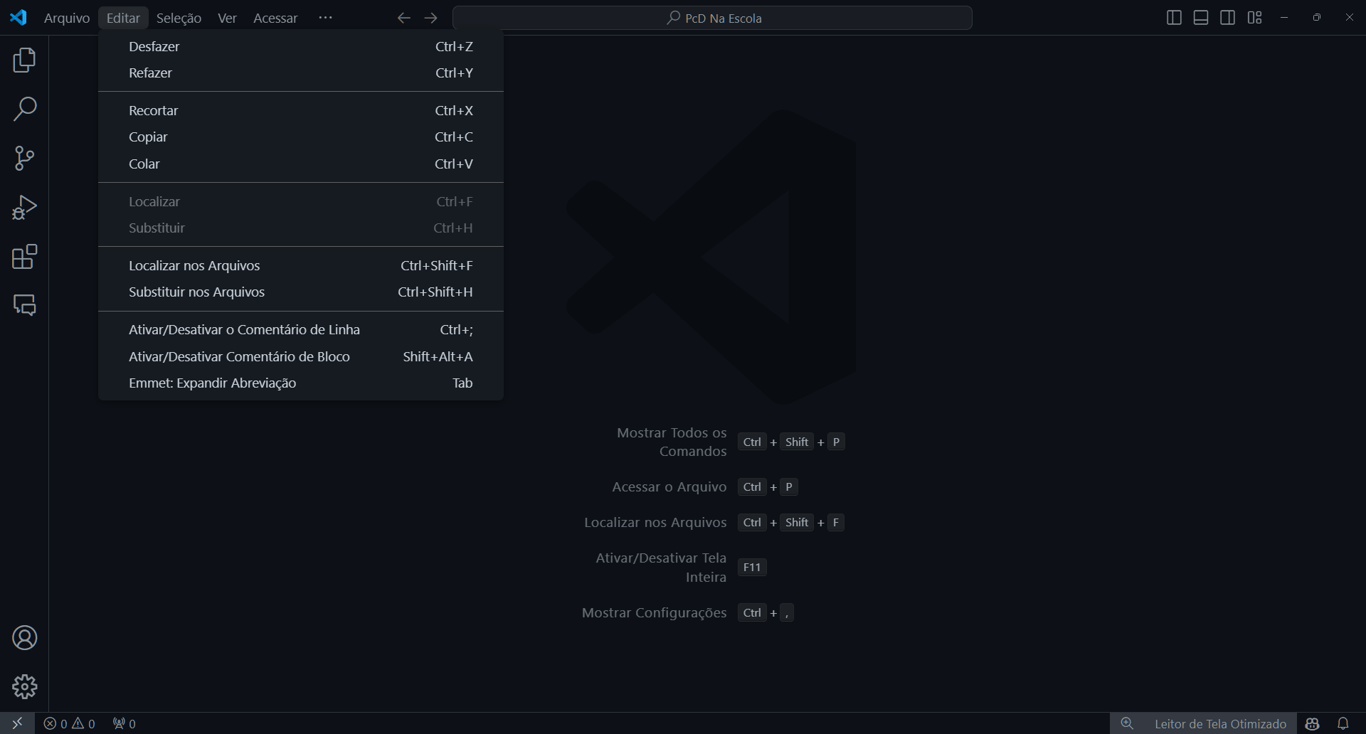Choose Emmet: Expandir Abreviação
1366x734 pixels.
301,383
